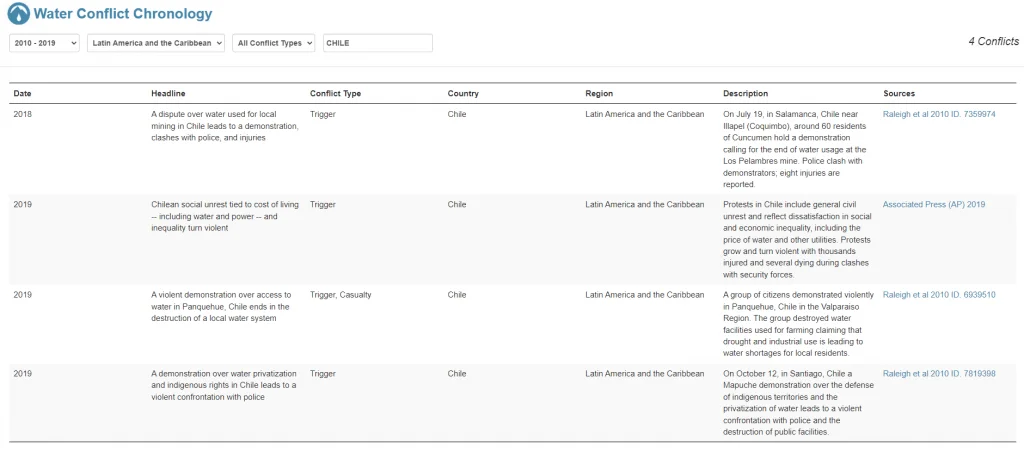Image resolution: width=1024 pixels, height=452 pixels.
Task: Select the Conflict Type column header
Action: coord(335,93)
